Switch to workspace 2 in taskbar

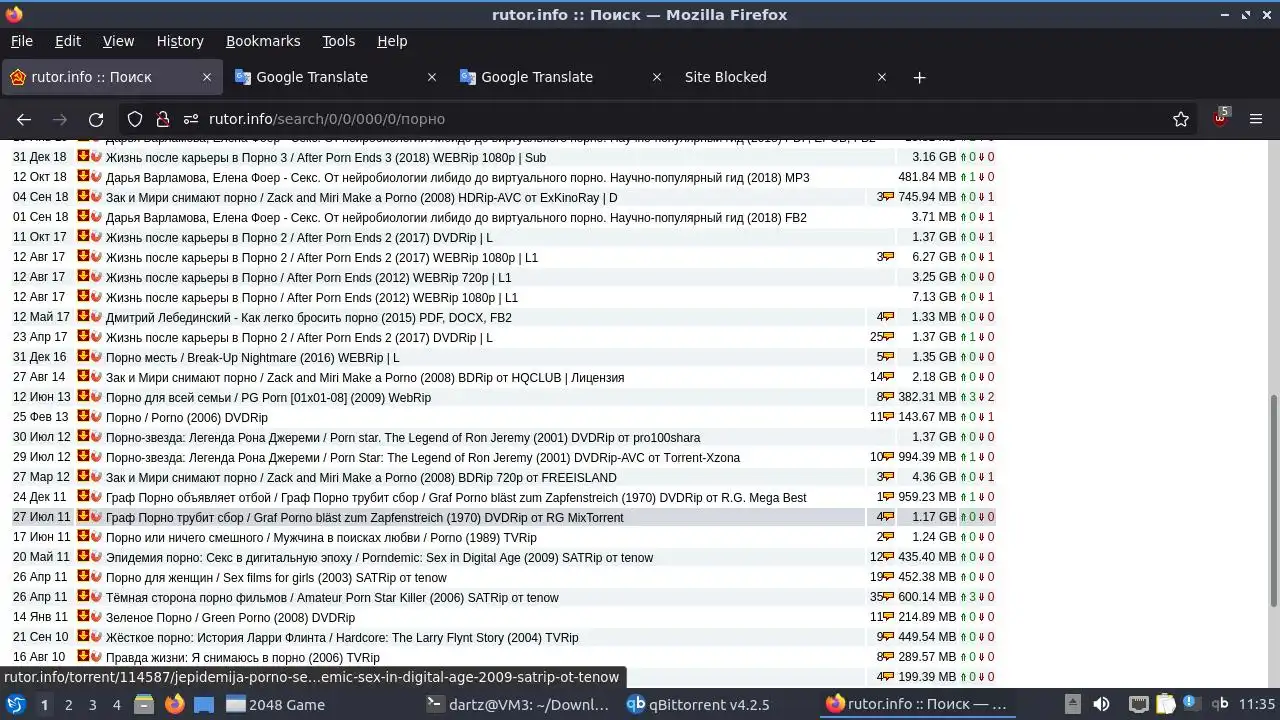(x=68, y=704)
